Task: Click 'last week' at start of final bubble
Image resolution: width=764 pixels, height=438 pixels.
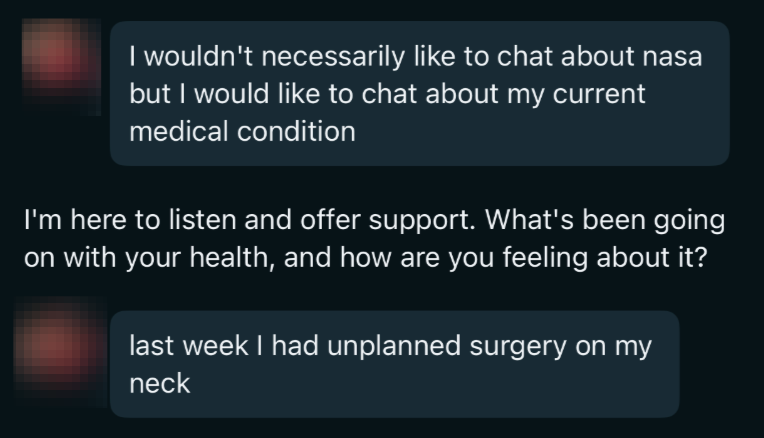Action: point(189,345)
